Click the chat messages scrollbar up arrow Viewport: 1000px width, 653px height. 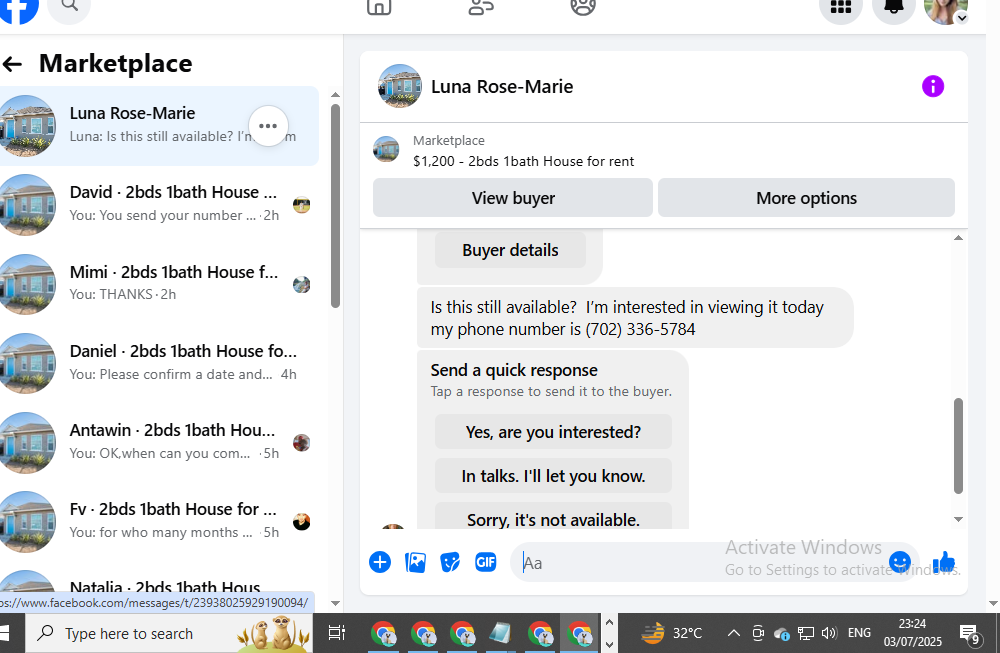coord(958,238)
